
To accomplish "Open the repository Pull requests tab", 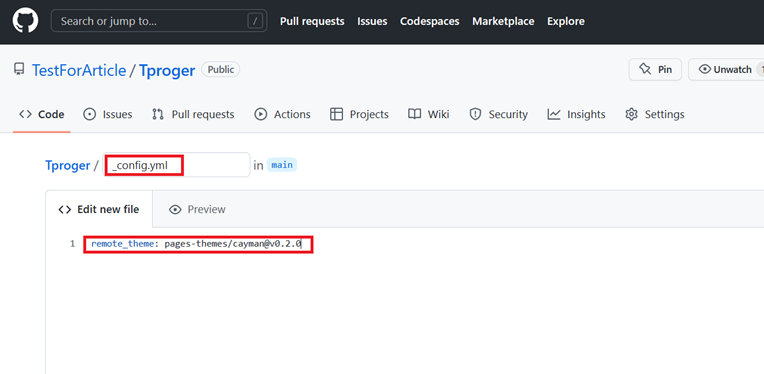I will (193, 114).
